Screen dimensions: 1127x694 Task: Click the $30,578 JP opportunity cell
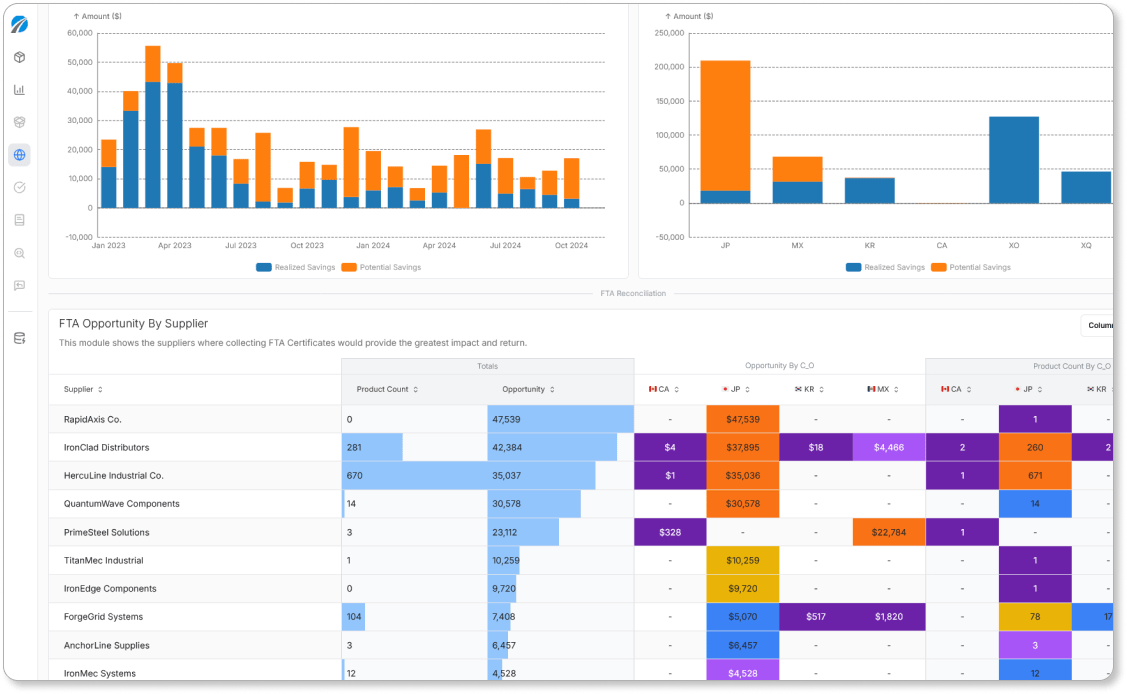point(742,504)
